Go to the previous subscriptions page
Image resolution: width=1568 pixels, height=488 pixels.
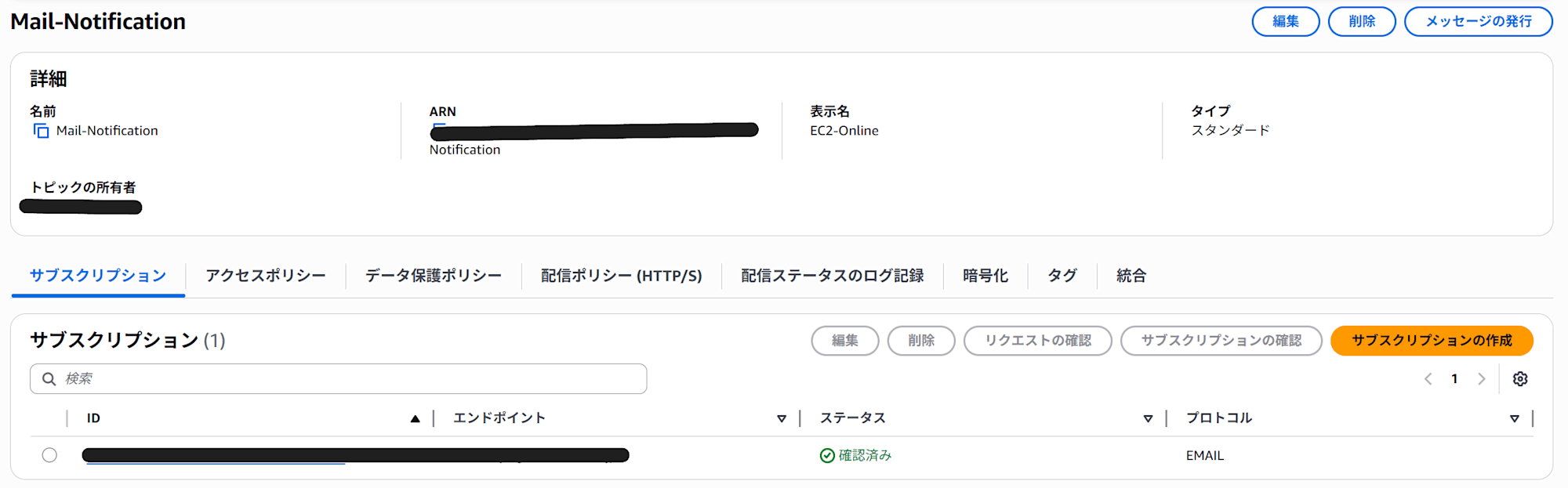tap(1428, 379)
